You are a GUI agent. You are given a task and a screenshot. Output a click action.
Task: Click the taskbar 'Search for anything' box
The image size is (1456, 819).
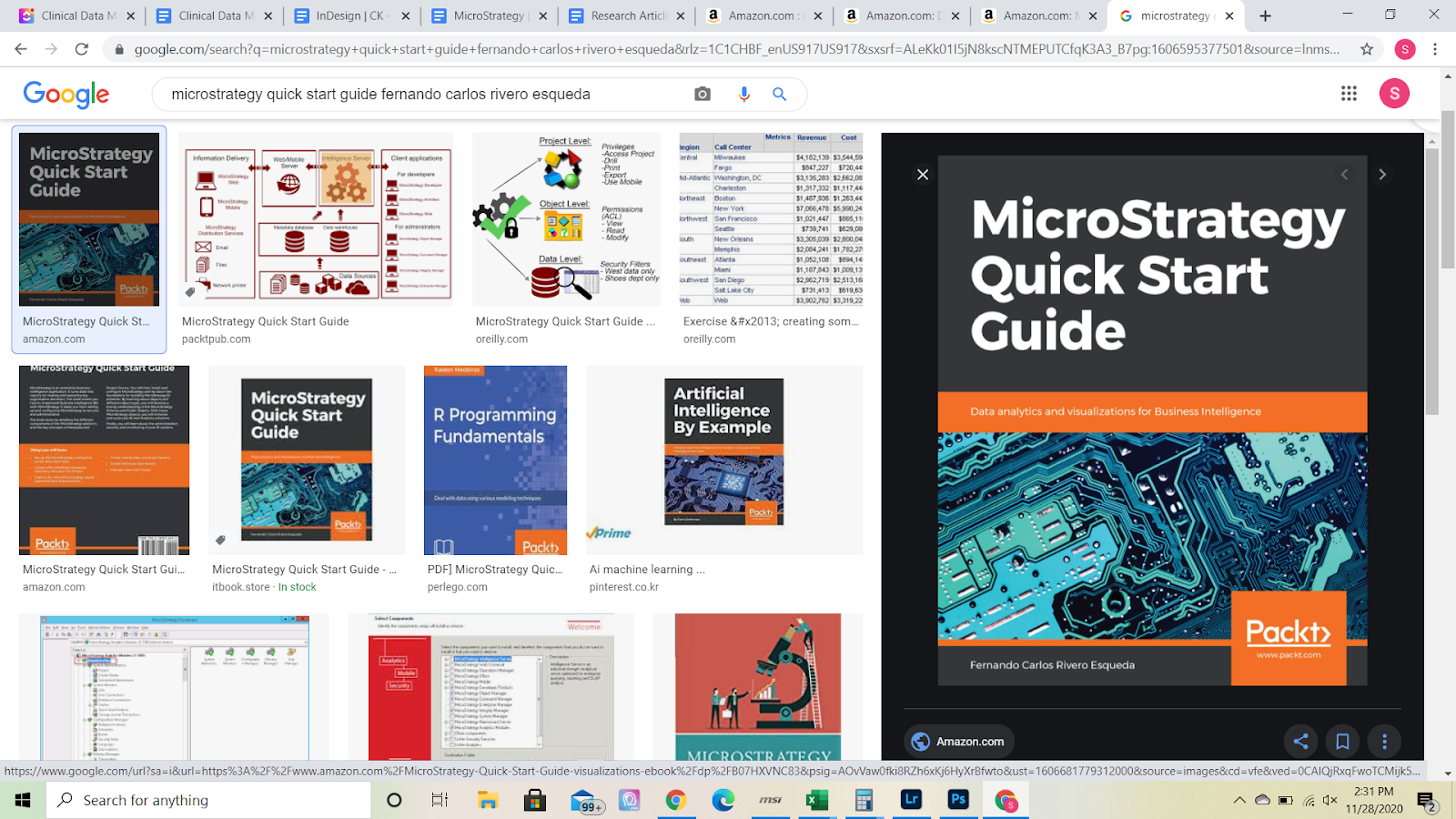pyautogui.click(x=209, y=800)
